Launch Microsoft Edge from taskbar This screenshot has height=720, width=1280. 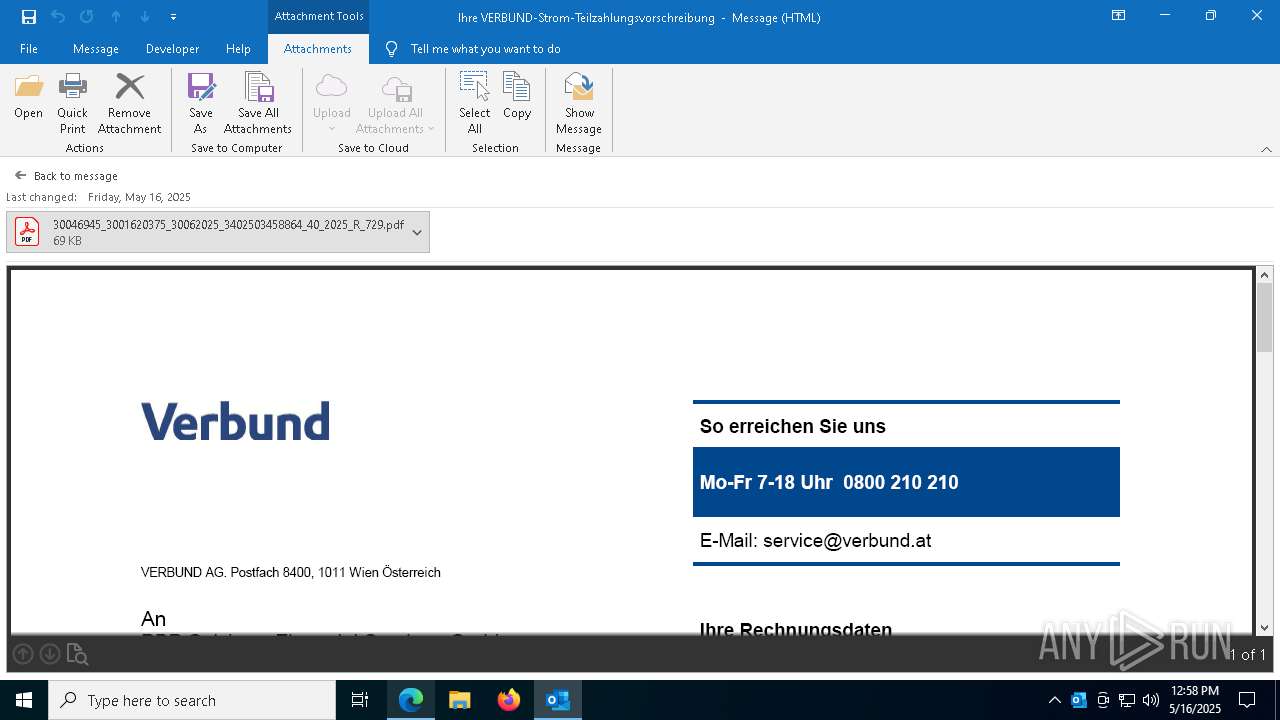tap(411, 700)
